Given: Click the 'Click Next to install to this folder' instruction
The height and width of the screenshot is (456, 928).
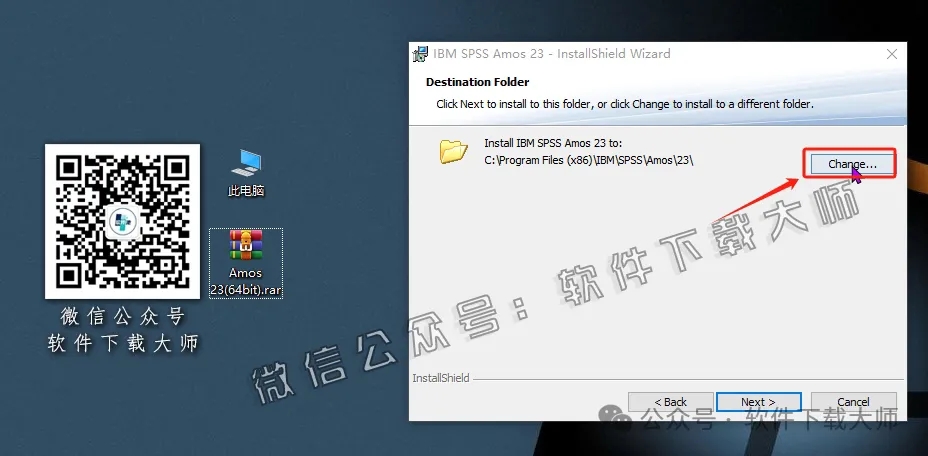Looking at the screenshot, I should [625, 104].
